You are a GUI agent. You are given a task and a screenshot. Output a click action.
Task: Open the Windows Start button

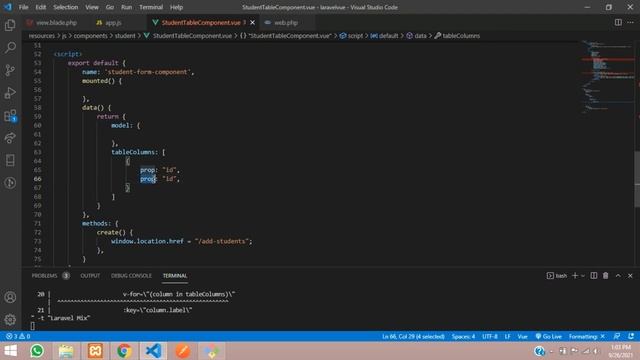coord(11,351)
